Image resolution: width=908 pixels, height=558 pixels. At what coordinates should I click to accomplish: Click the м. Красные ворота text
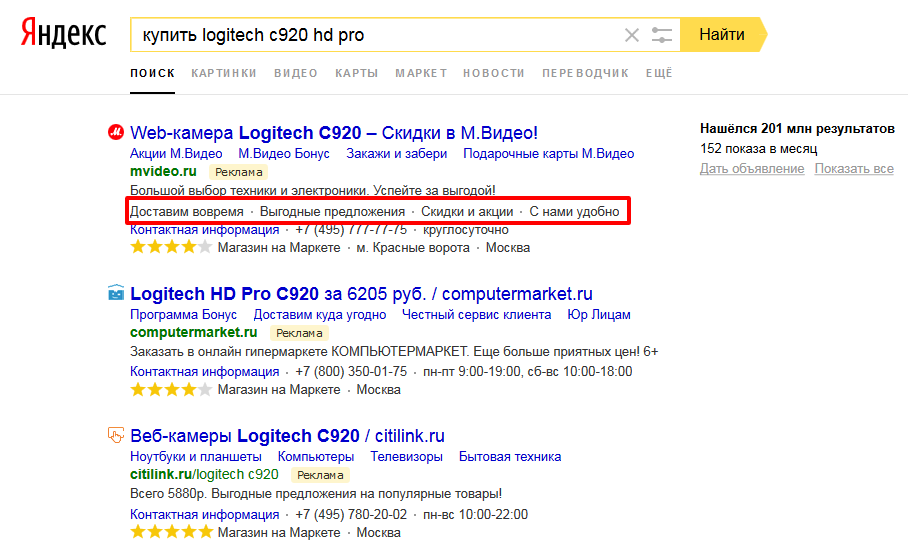(x=413, y=248)
